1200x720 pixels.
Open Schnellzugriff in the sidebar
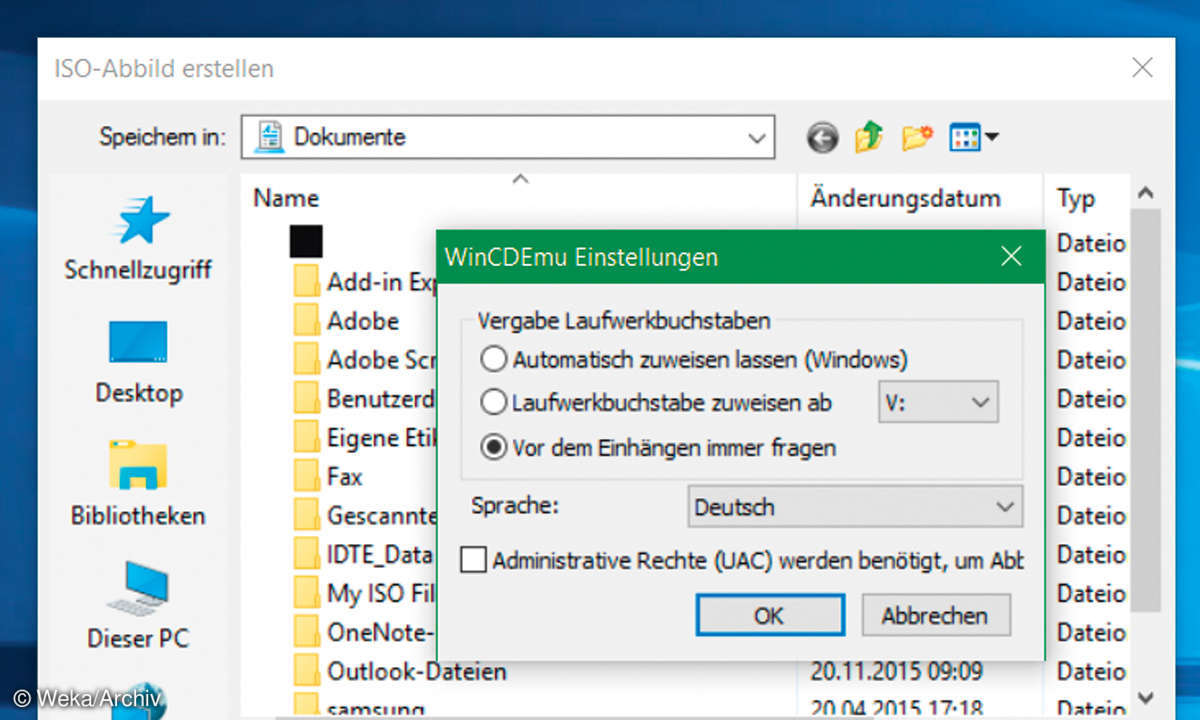[138, 239]
